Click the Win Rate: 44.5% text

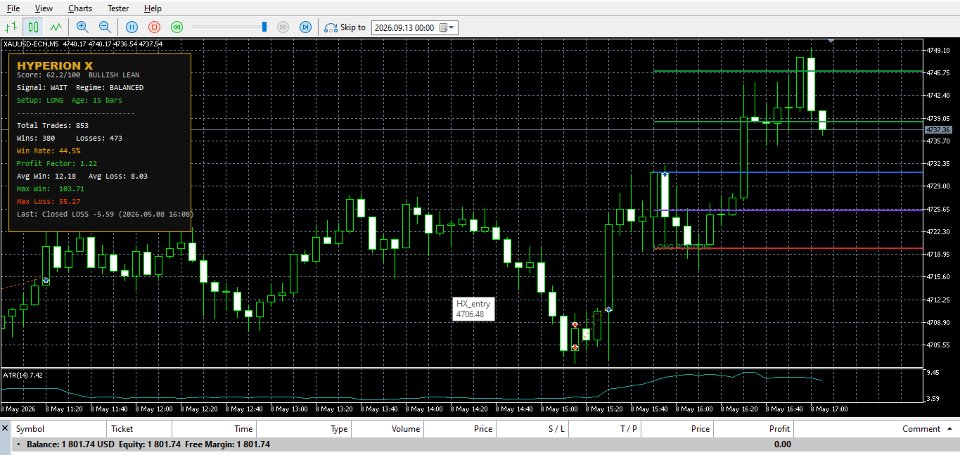point(48,151)
